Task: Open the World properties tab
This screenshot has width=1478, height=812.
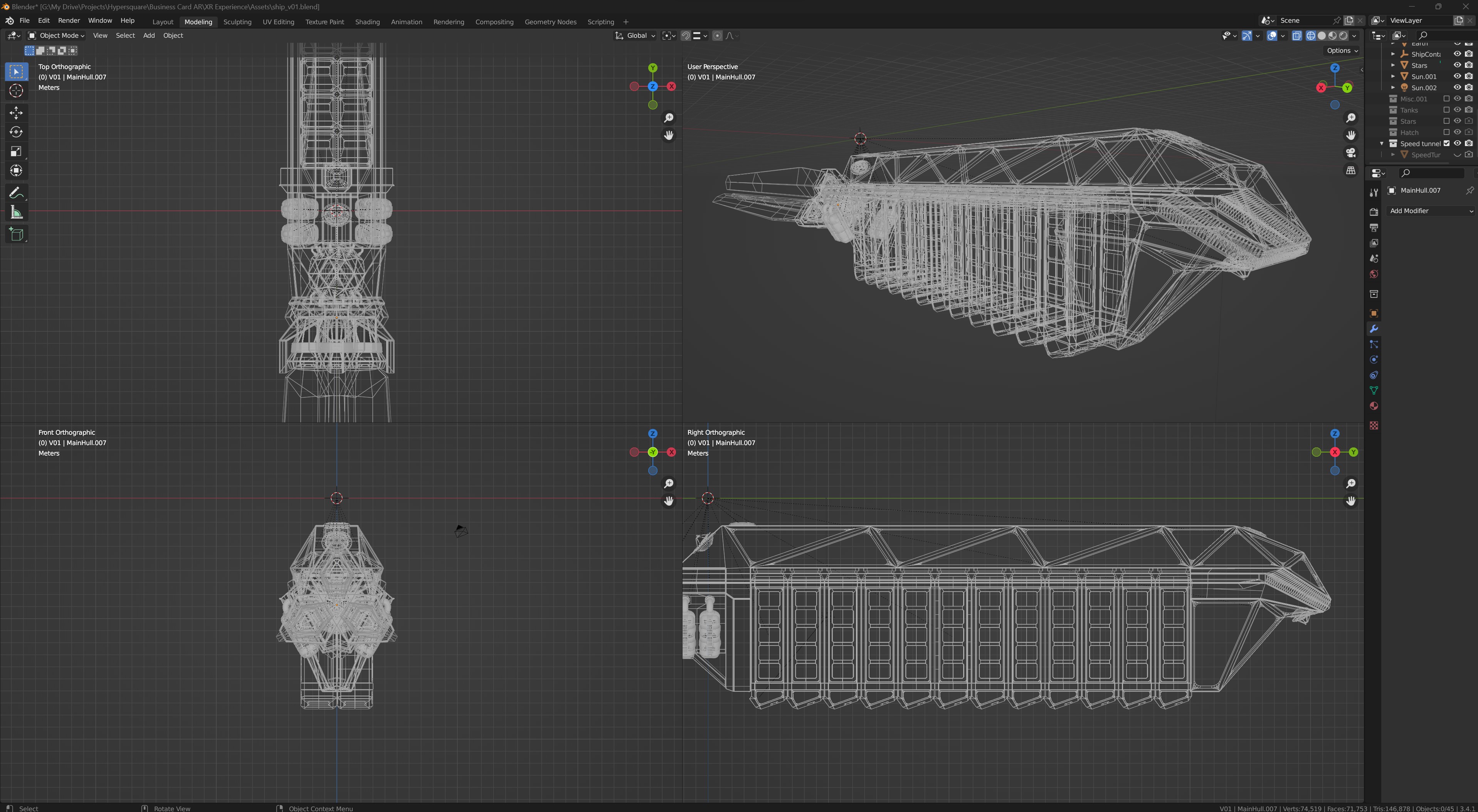Action: point(1374,274)
